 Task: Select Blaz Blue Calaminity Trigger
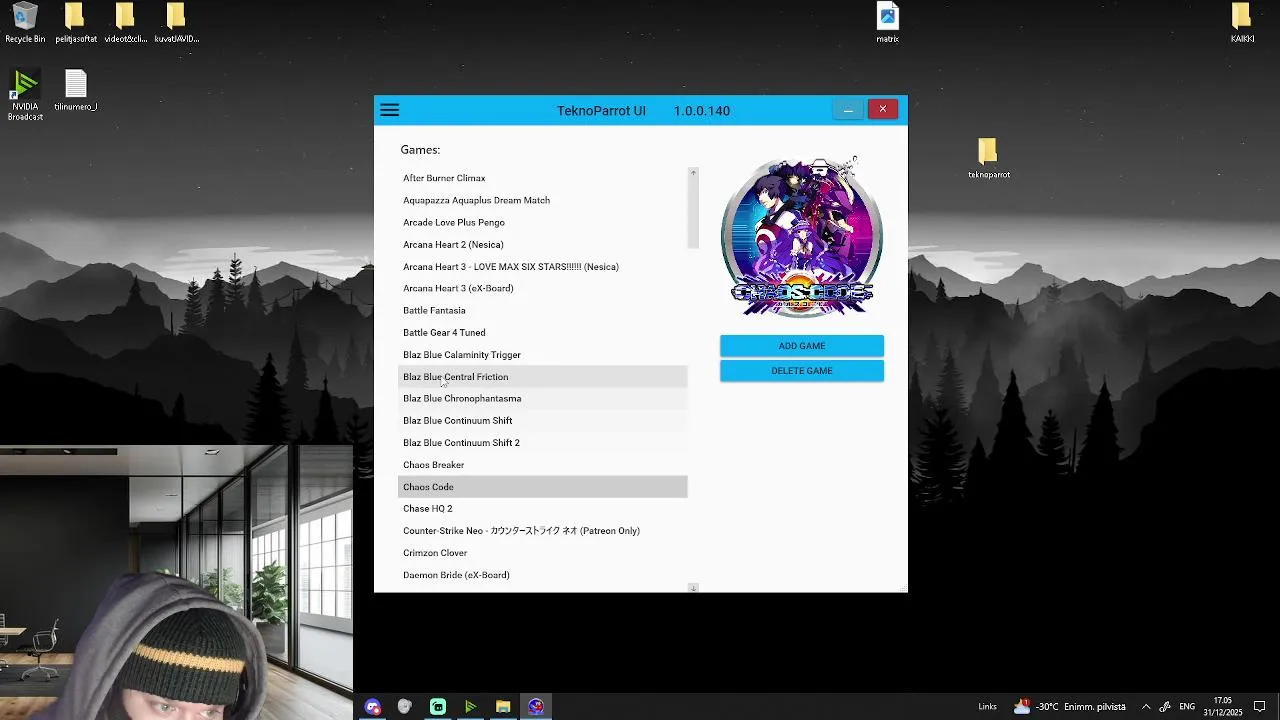coord(543,354)
